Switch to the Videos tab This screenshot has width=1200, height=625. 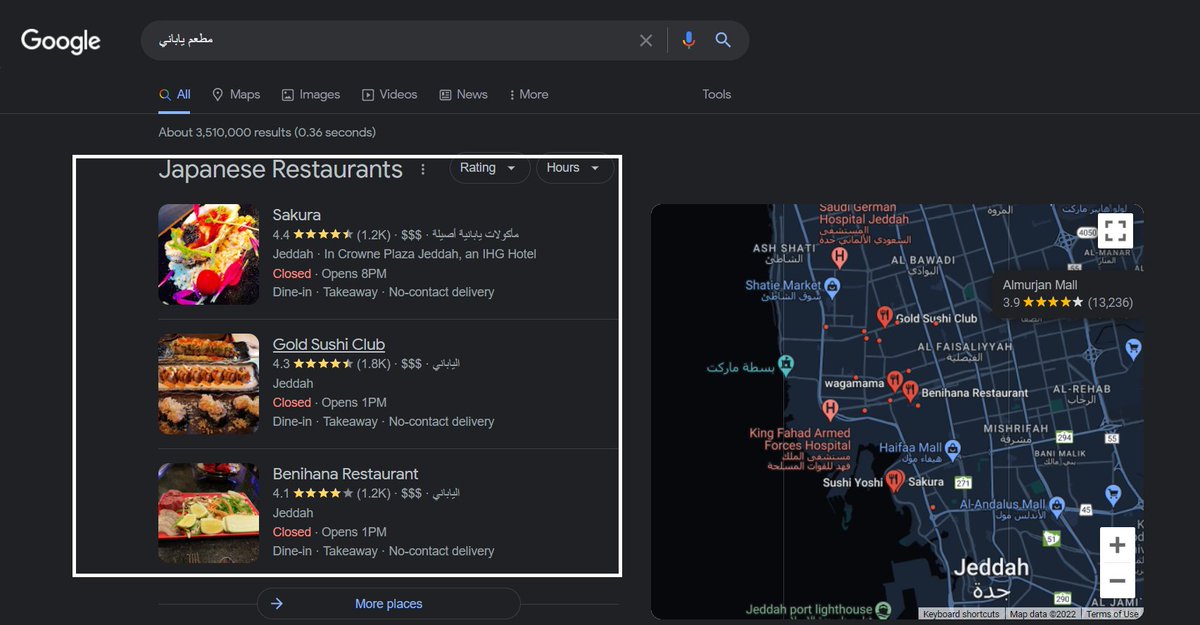(390, 94)
